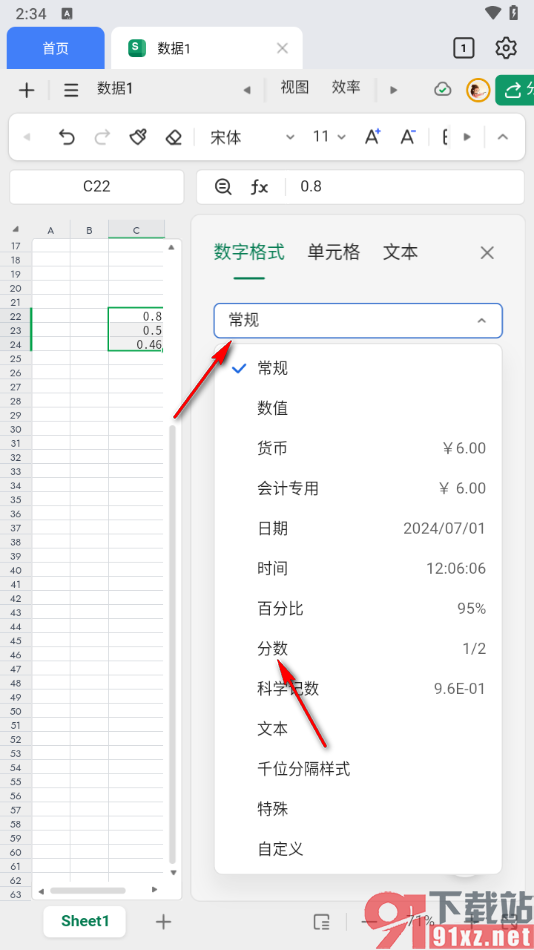
Task: Collapse the toolbar with up chevron
Action: [x=502, y=137]
